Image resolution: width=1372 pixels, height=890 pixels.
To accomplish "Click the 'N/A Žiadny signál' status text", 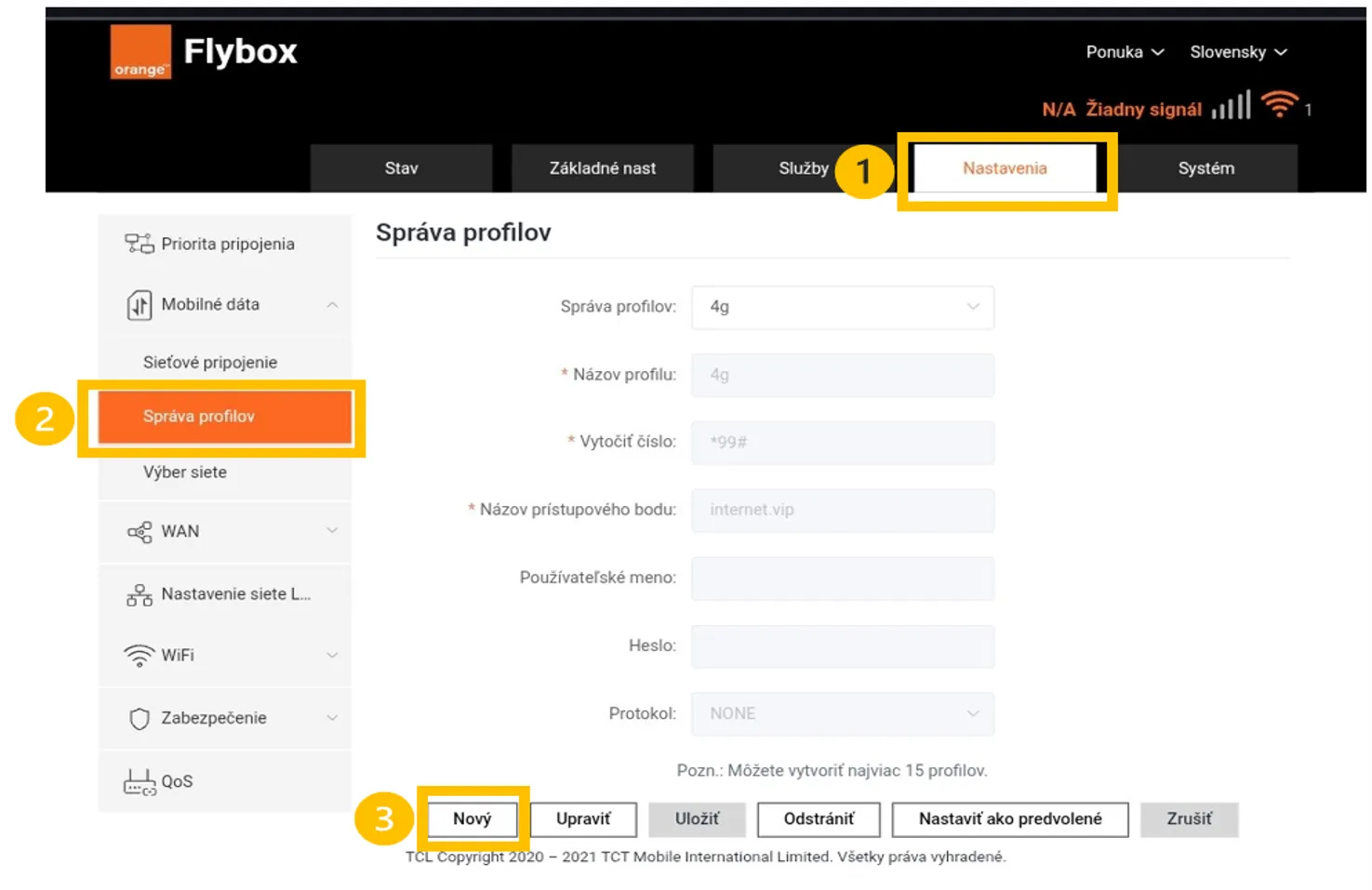I will pos(1122,110).
